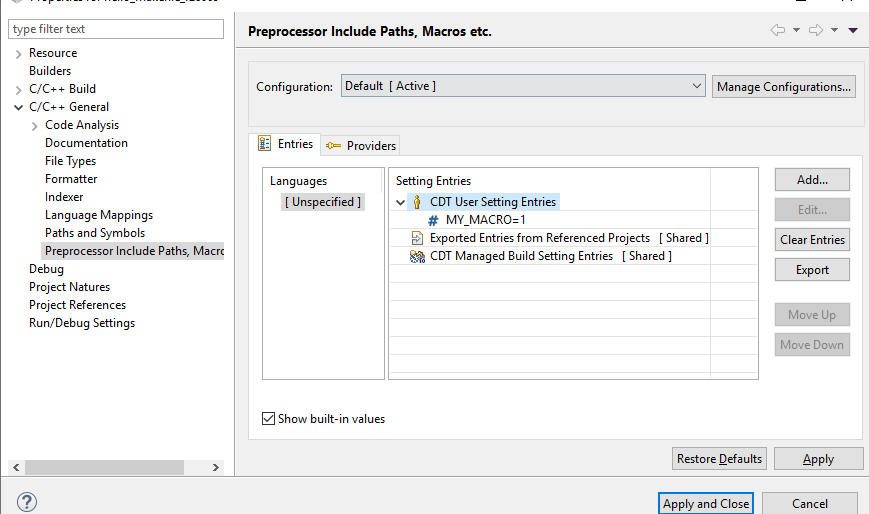Select Paths and Symbols in the tree

pos(95,233)
